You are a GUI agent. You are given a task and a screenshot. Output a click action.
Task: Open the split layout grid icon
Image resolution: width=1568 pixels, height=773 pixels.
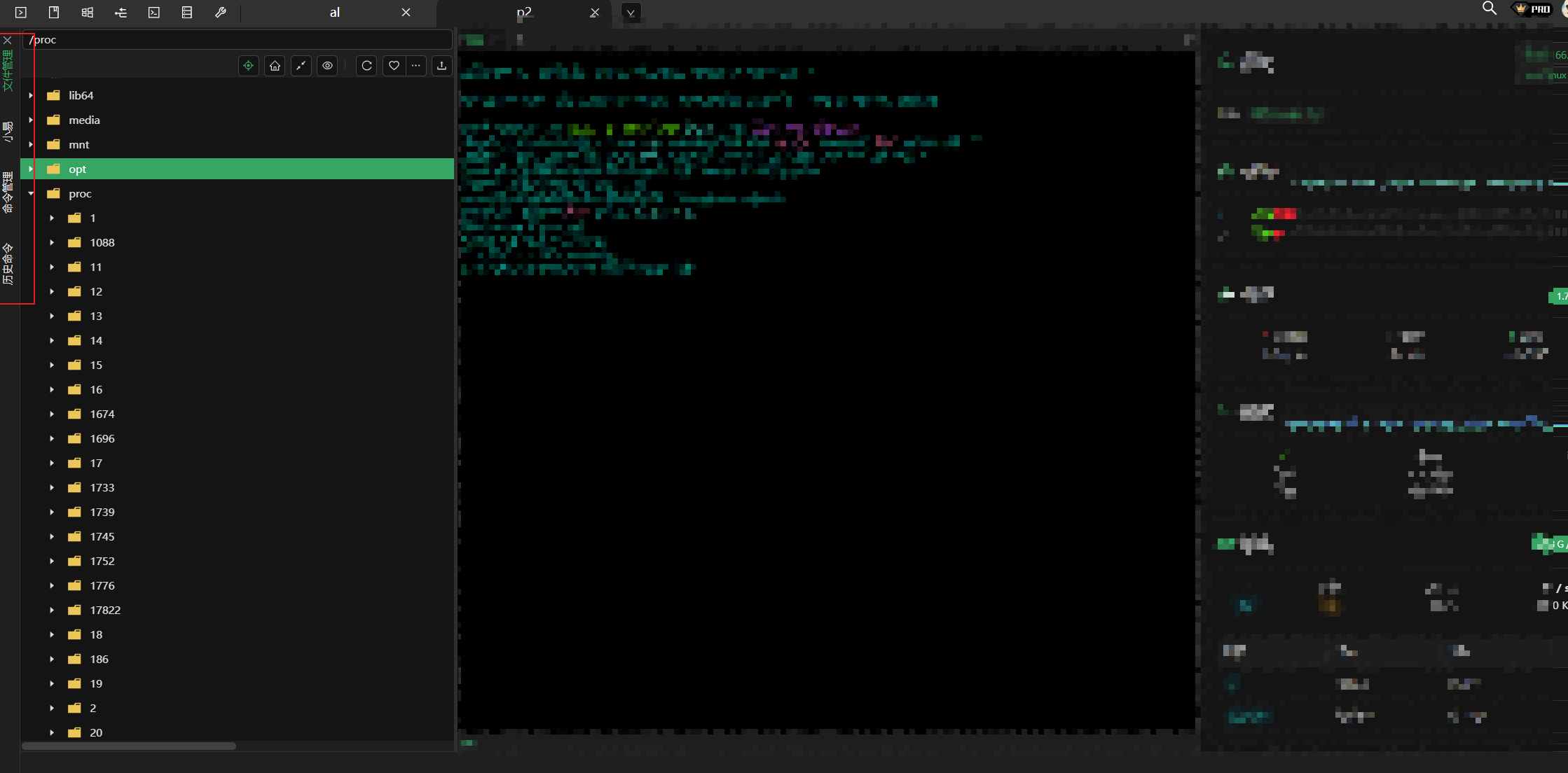[88, 13]
